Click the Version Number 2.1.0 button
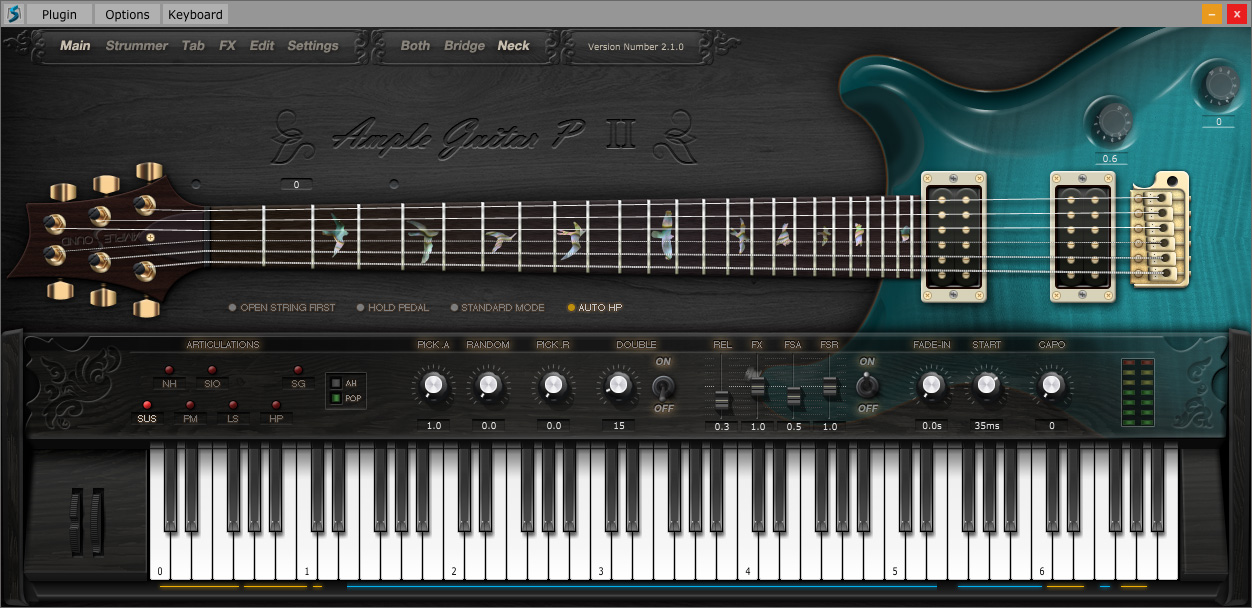The image size is (1252, 608). tap(637, 45)
